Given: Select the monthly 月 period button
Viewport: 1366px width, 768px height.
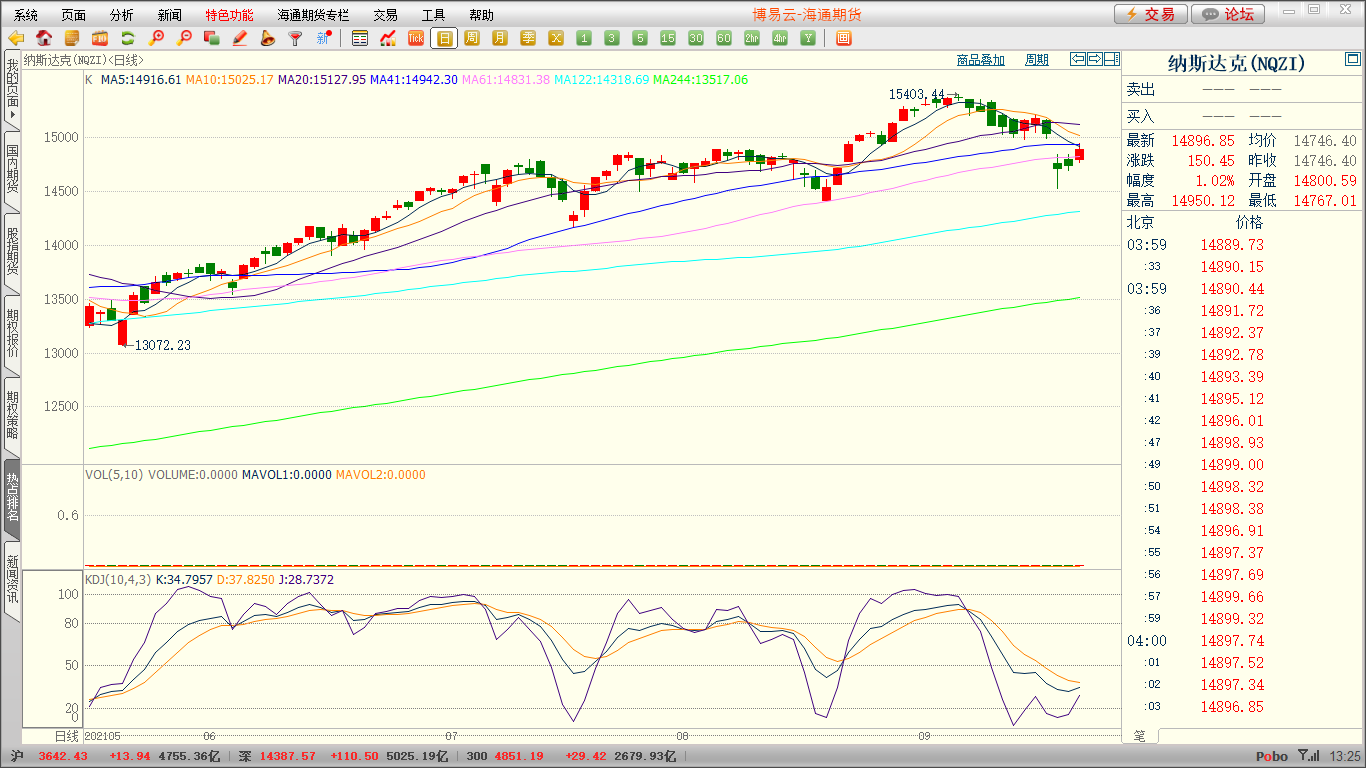Looking at the screenshot, I should (x=500, y=38).
